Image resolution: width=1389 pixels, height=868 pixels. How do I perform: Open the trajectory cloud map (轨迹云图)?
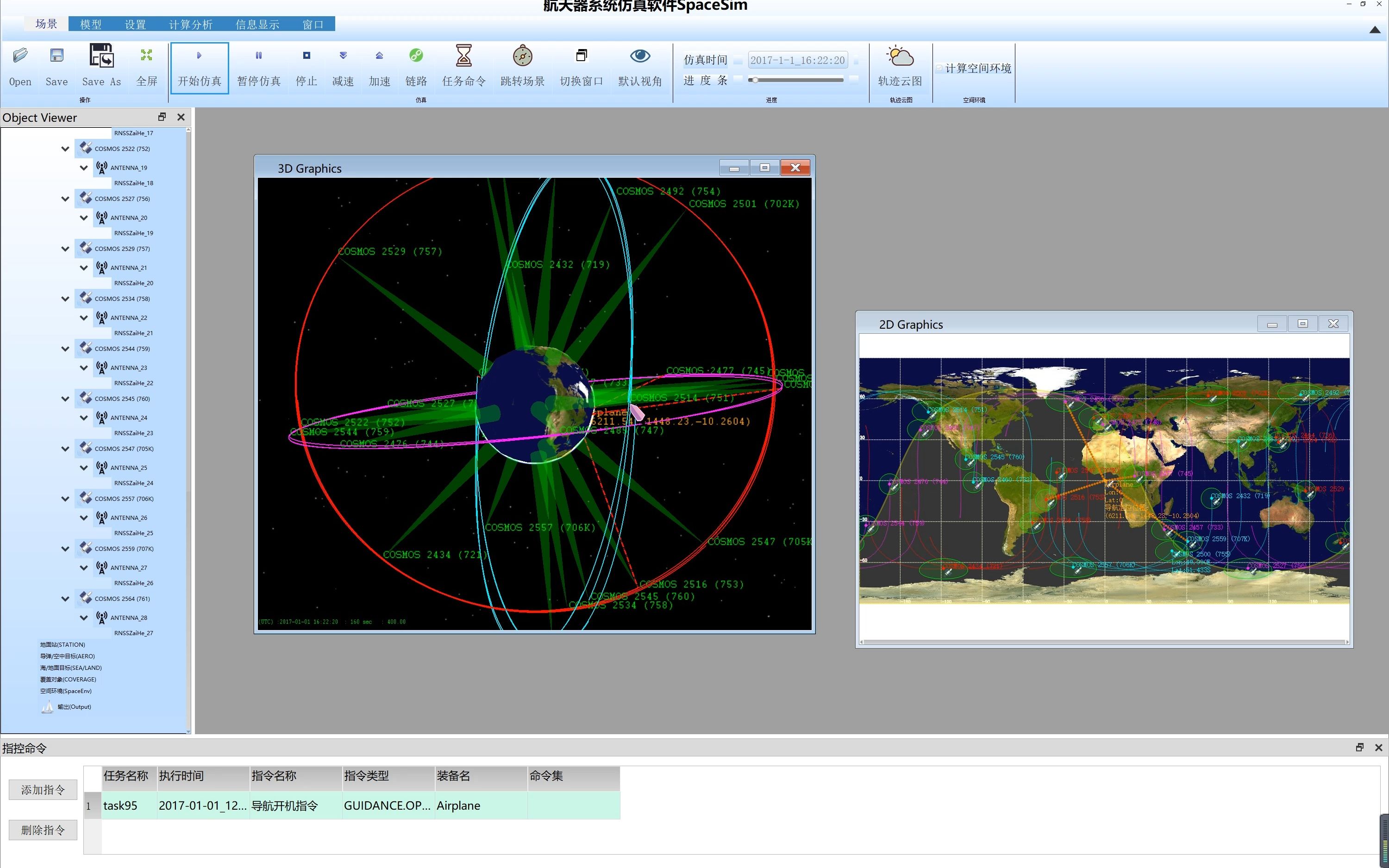[900, 57]
